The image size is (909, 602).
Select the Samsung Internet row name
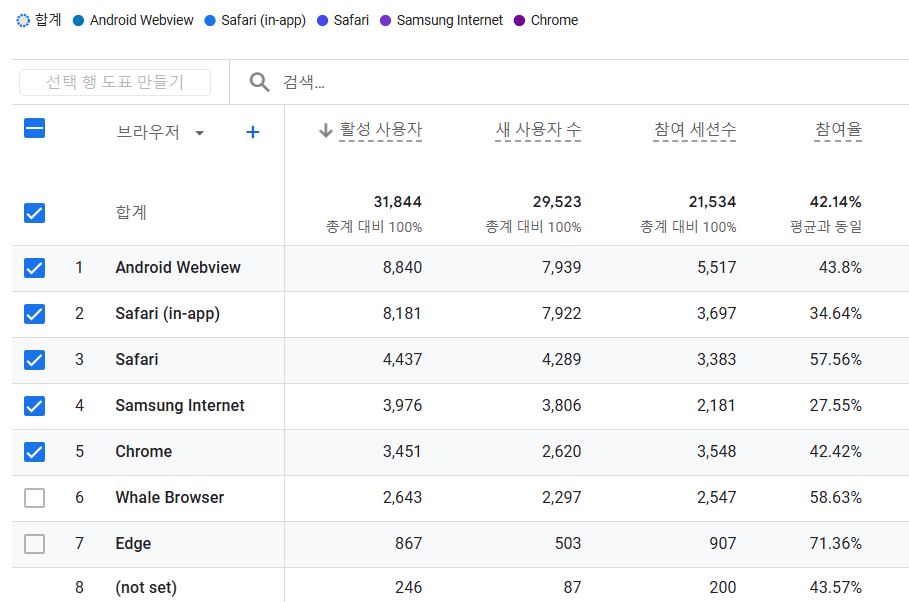pyautogui.click(x=180, y=405)
